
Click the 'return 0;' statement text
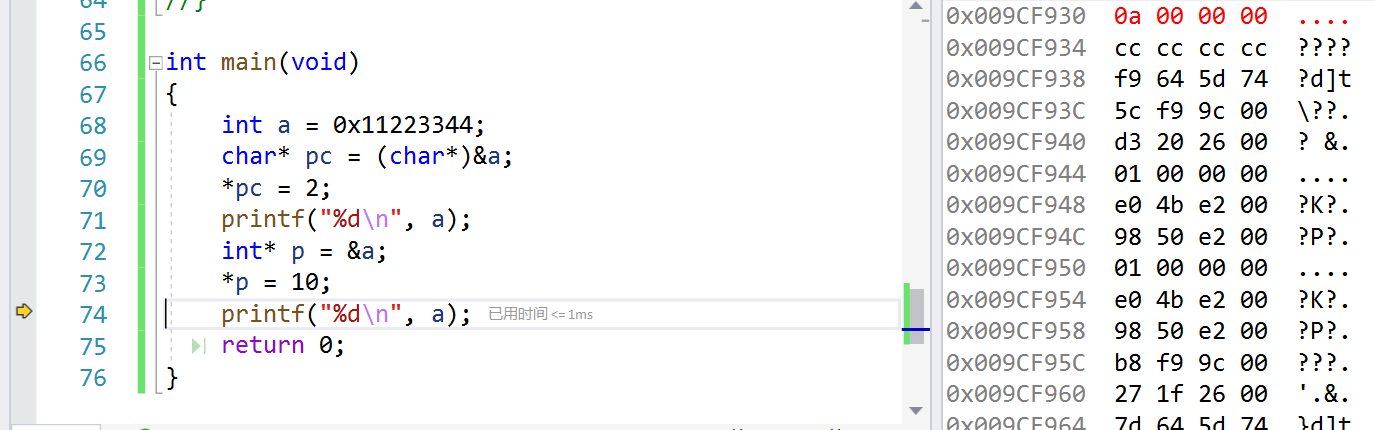[283, 345]
